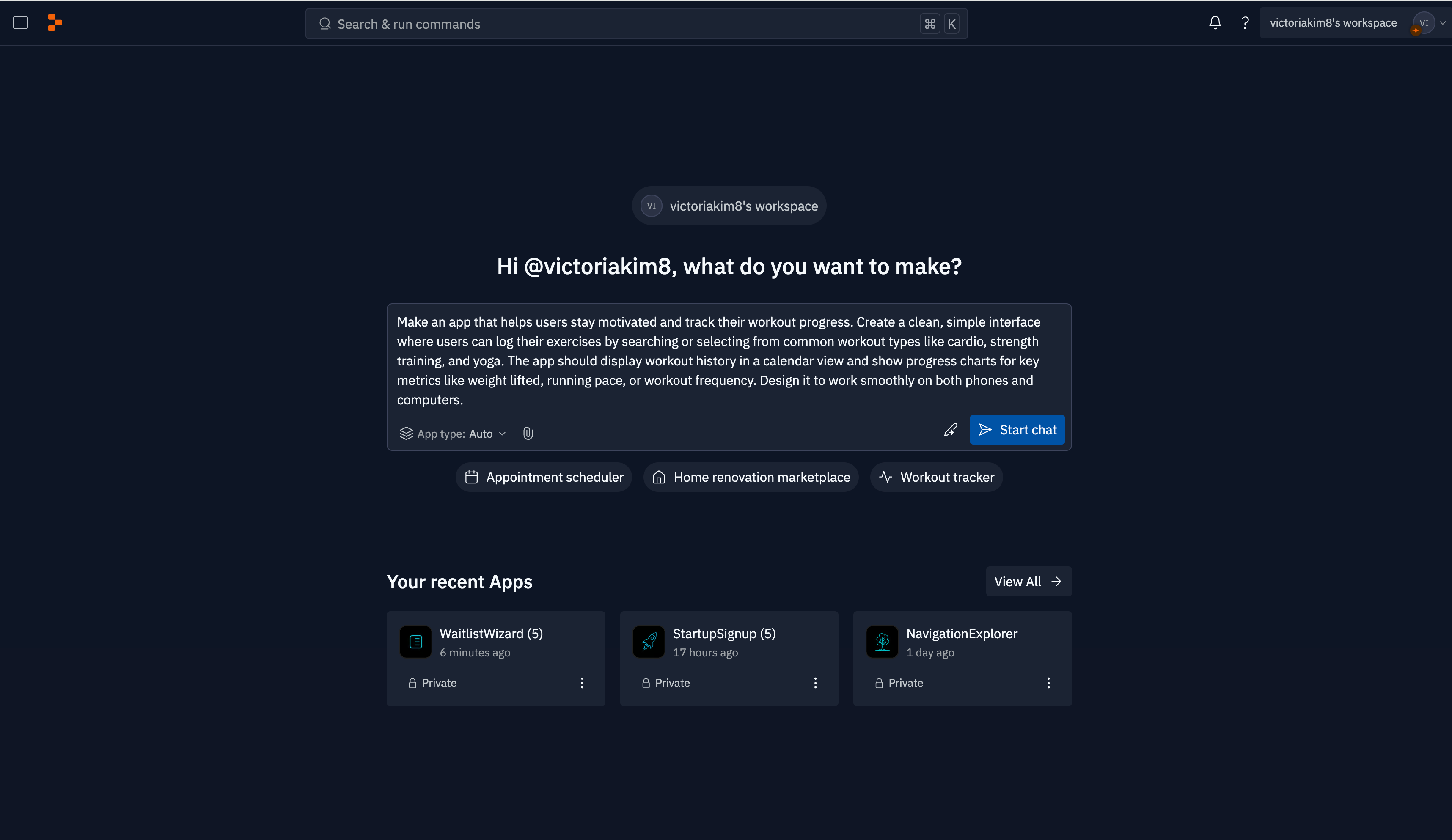Click the attach file paperclip icon
Viewport: 1452px width, 840px height.
[x=528, y=433]
